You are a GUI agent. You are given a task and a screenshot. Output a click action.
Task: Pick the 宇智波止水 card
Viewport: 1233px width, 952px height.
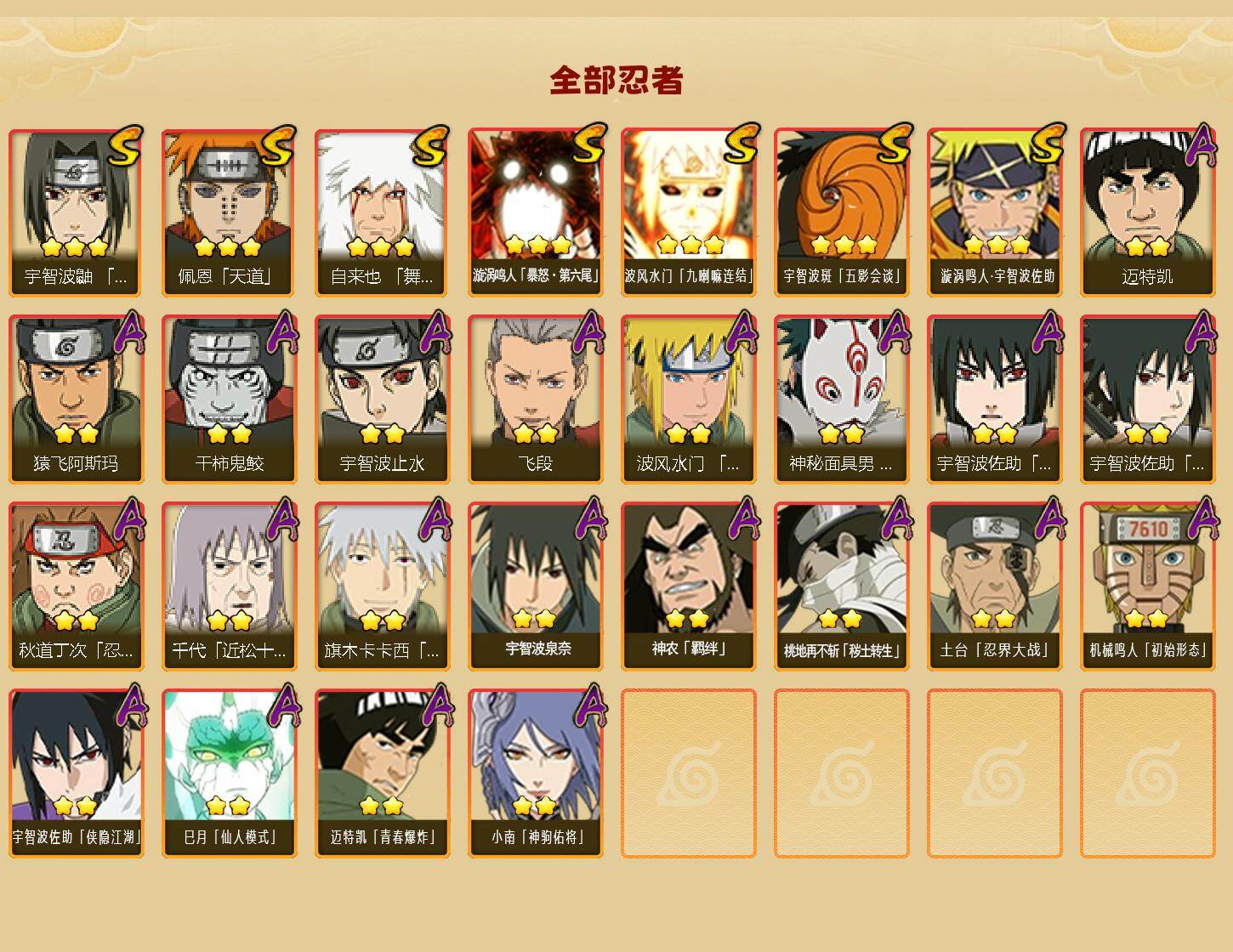click(383, 399)
